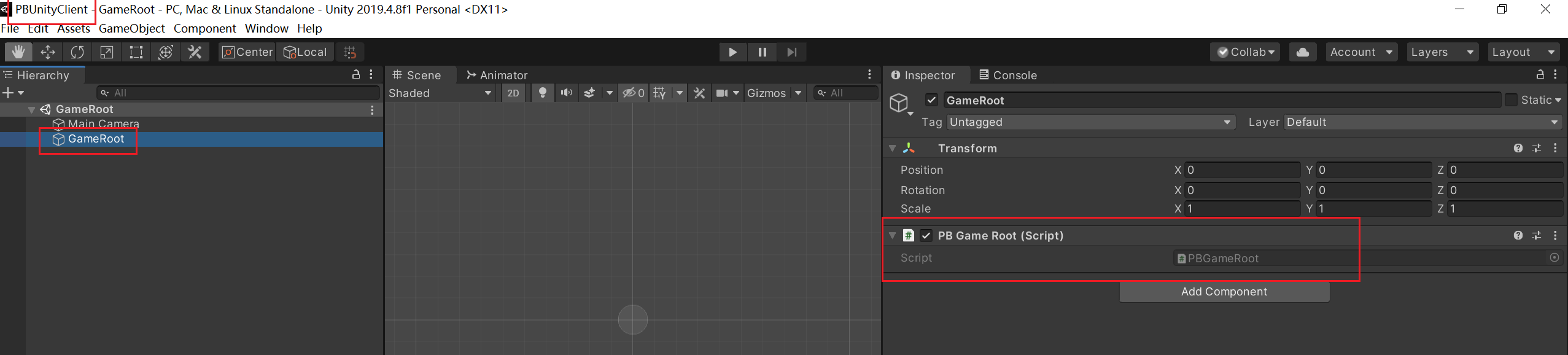
Task: Click the Play button
Action: pos(733,52)
